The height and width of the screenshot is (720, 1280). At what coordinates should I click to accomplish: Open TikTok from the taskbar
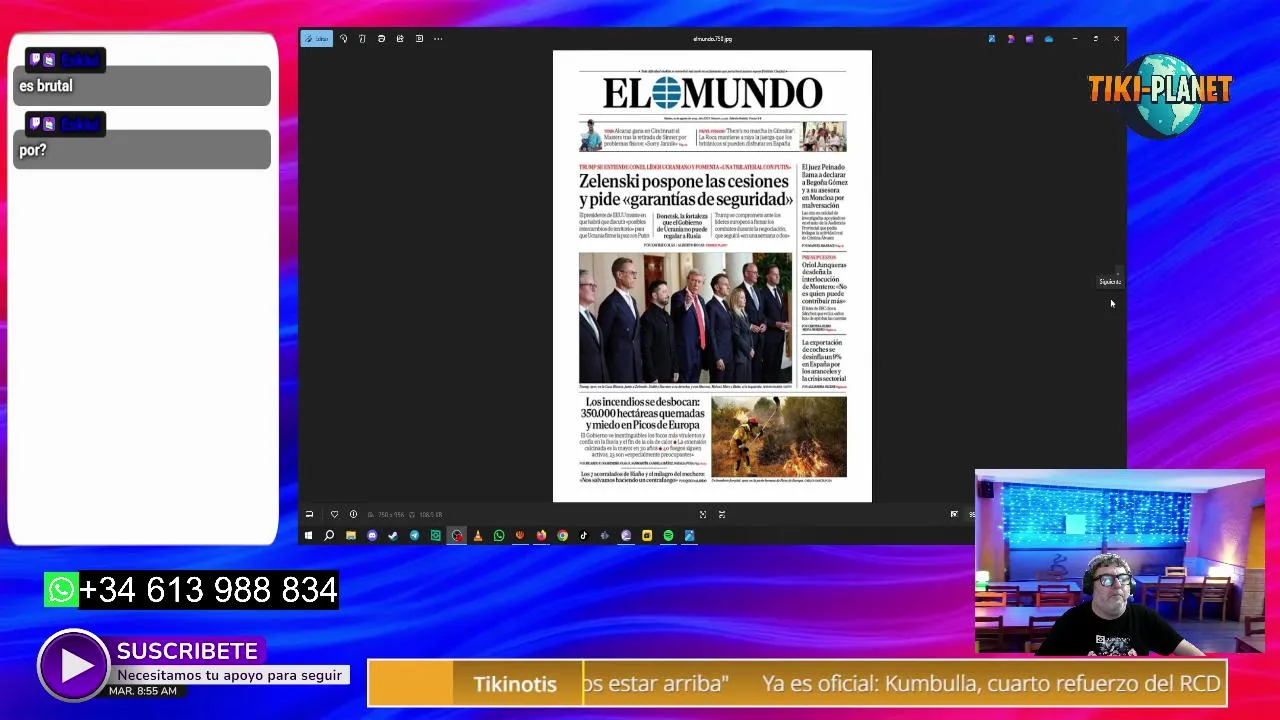tap(583, 536)
